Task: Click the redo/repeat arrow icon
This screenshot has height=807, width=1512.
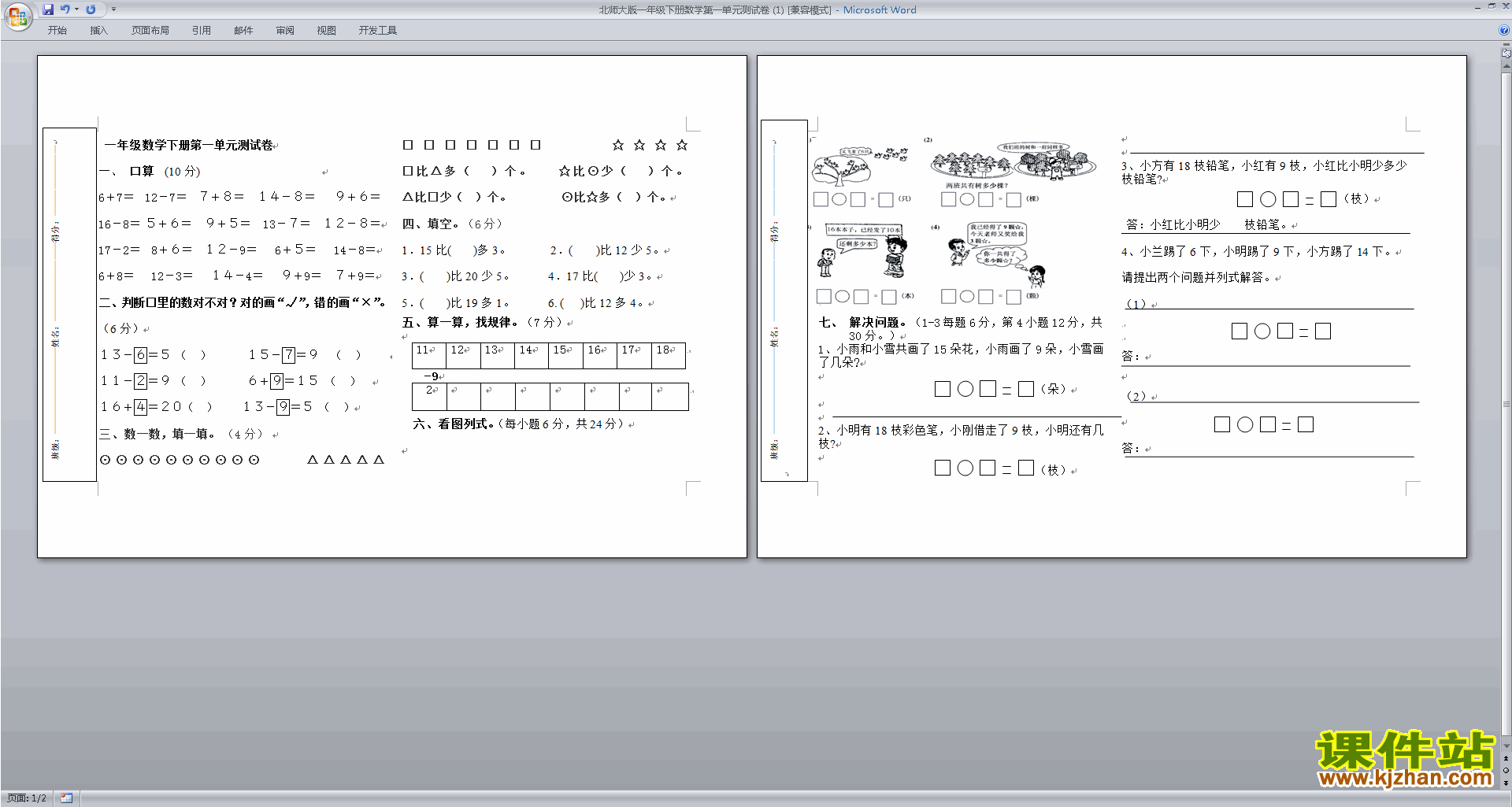Action: pos(91,9)
